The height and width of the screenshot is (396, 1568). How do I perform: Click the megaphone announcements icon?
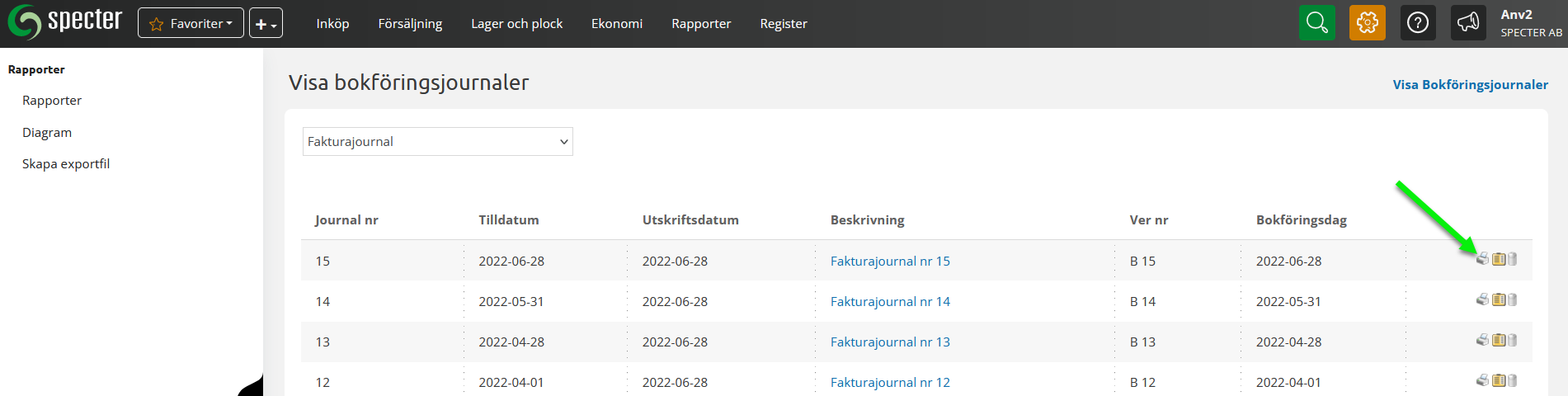(x=1468, y=23)
